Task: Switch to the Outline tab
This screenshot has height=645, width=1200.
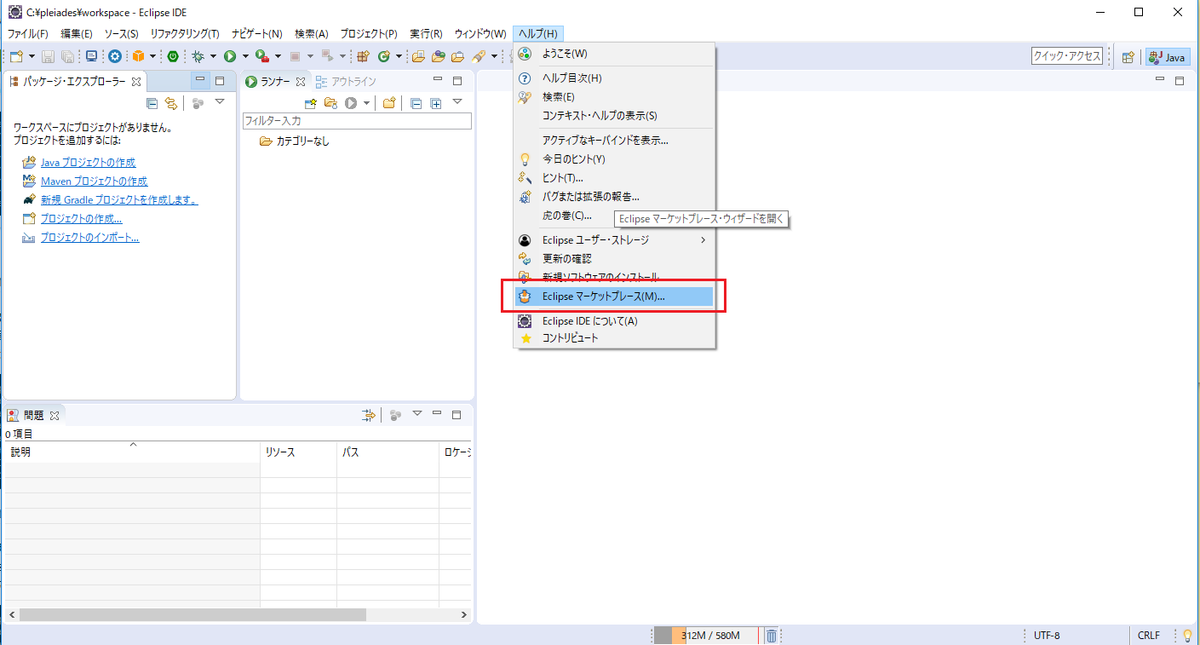Action: 346,81
